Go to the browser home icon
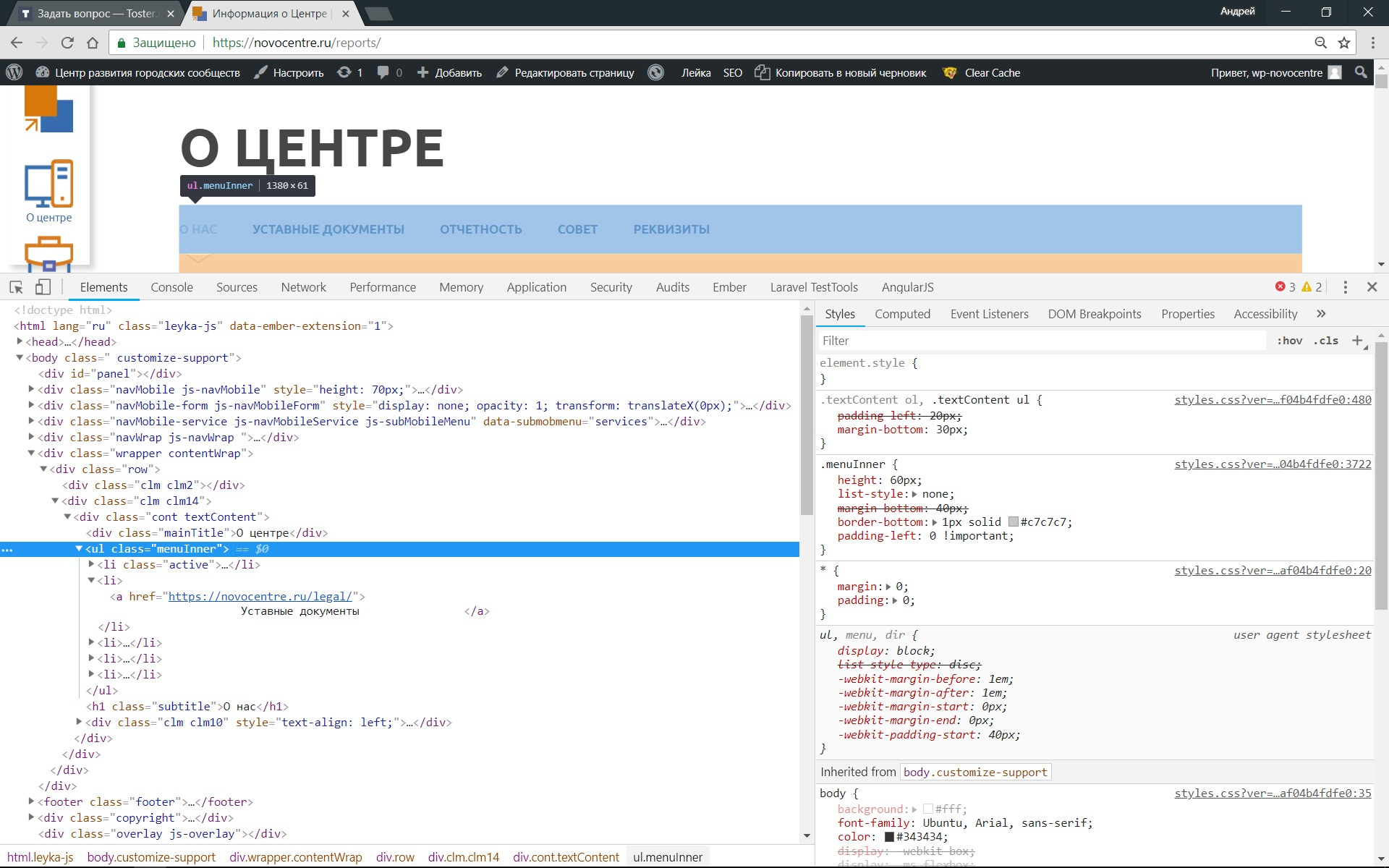The width and height of the screenshot is (1389, 868). pyautogui.click(x=93, y=43)
